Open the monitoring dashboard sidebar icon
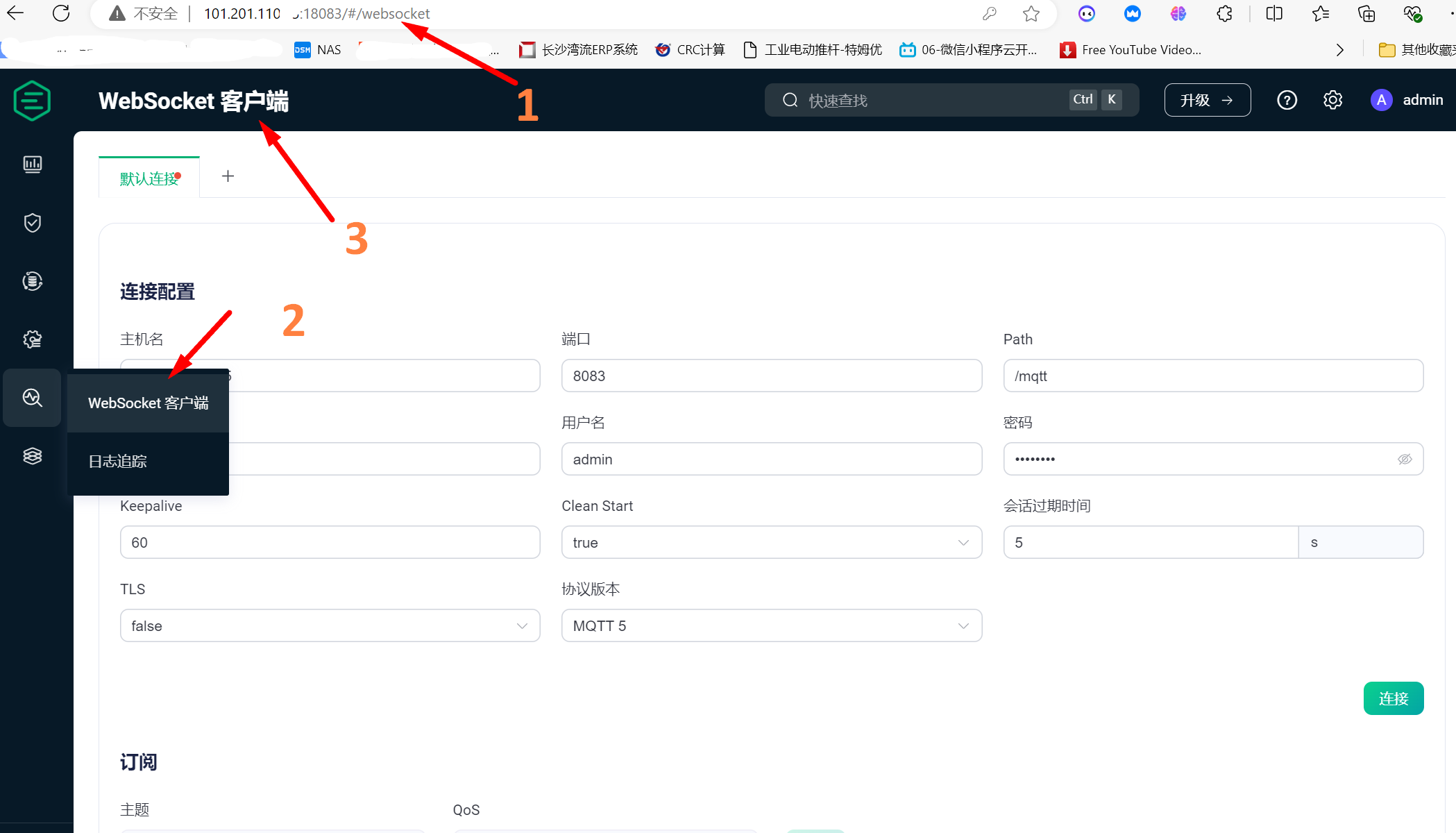The height and width of the screenshot is (833, 1456). 33,165
